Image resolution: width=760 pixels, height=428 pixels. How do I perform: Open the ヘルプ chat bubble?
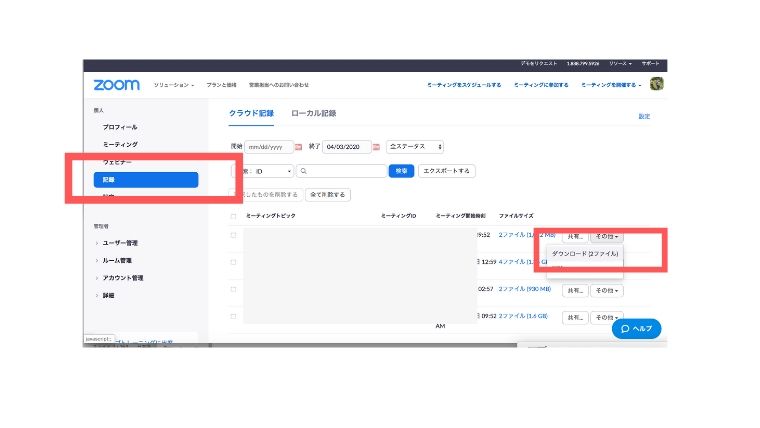[x=636, y=329]
